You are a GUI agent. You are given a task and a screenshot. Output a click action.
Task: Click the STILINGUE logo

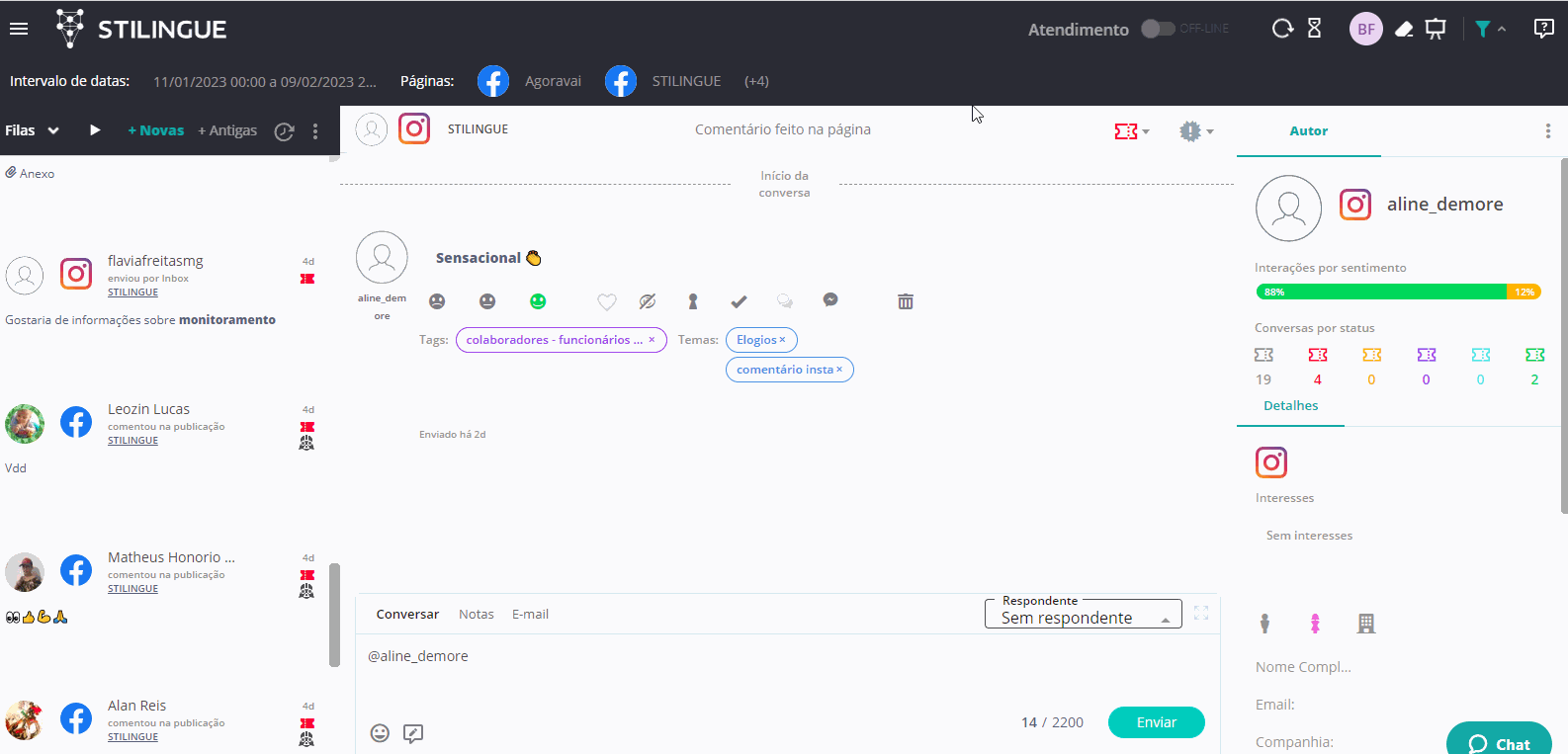click(x=141, y=29)
